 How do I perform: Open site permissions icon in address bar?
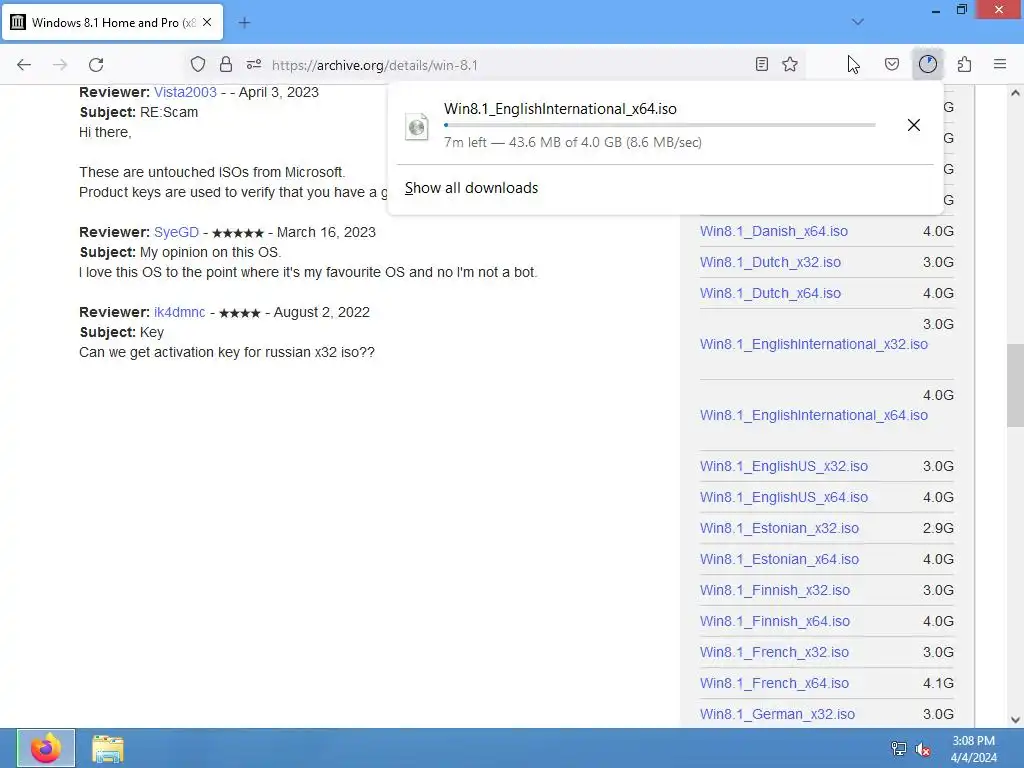tap(254, 65)
